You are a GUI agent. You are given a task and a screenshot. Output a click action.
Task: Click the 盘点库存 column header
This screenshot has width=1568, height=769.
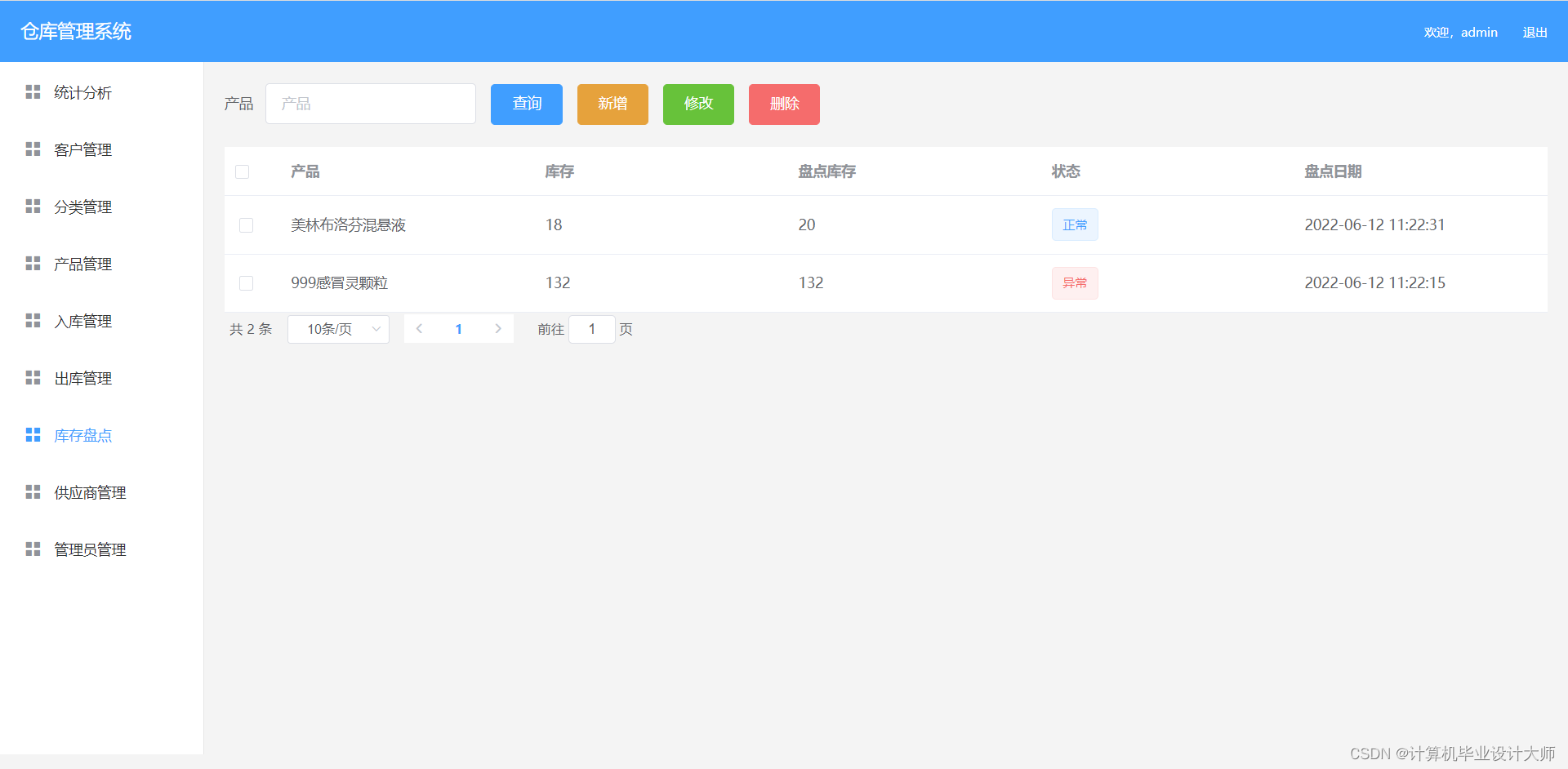(826, 171)
